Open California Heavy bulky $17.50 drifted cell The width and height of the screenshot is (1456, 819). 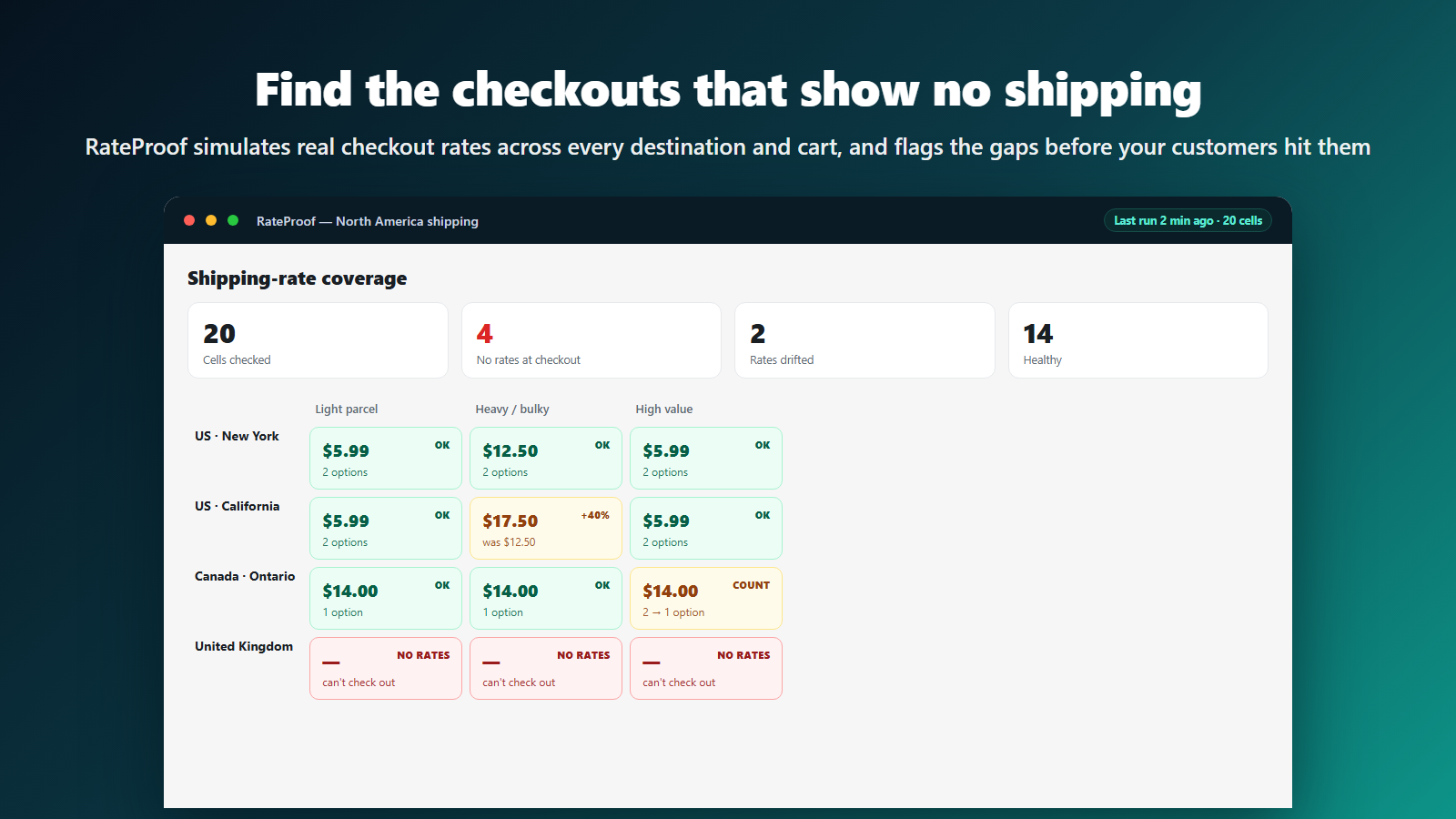pyautogui.click(x=546, y=529)
